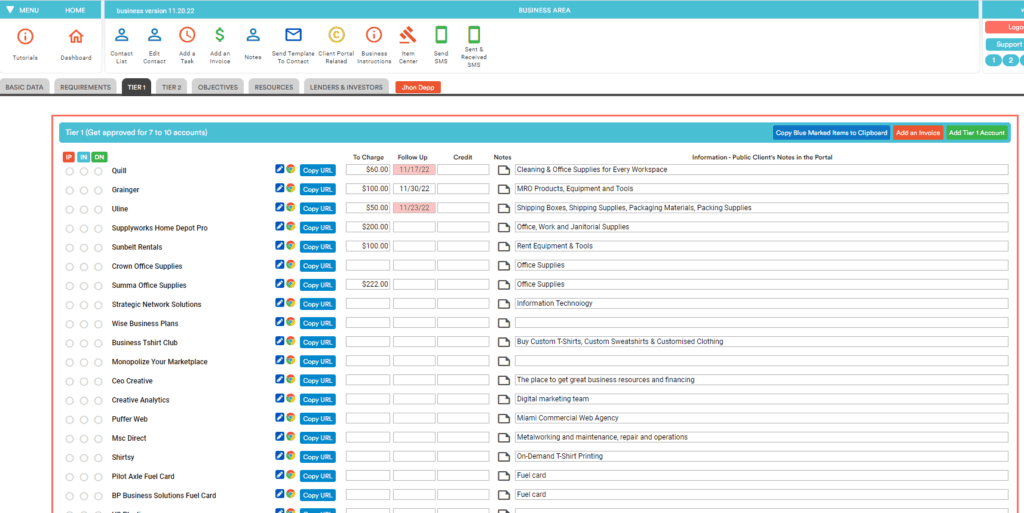Screen dimensions: 1024x513
Task: Open the notes icon for Puffer Web
Action: coord(503,419)
